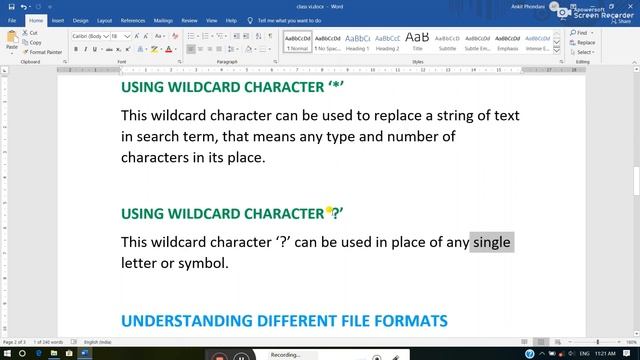Open the font name dropdown

point(106,36)
